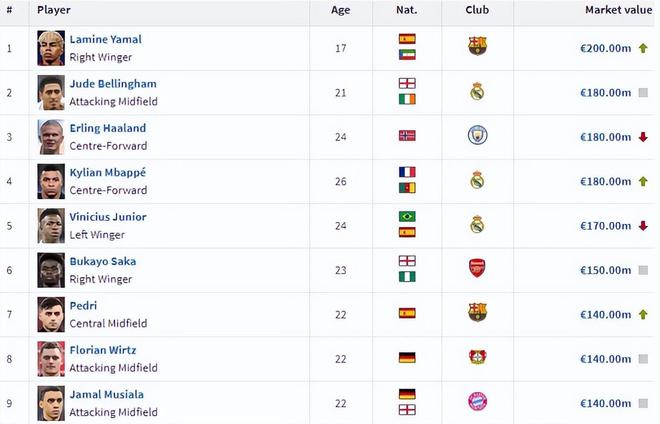
Task: Follow the Florian Wirtz player link
Action: [x=102, y=350]
